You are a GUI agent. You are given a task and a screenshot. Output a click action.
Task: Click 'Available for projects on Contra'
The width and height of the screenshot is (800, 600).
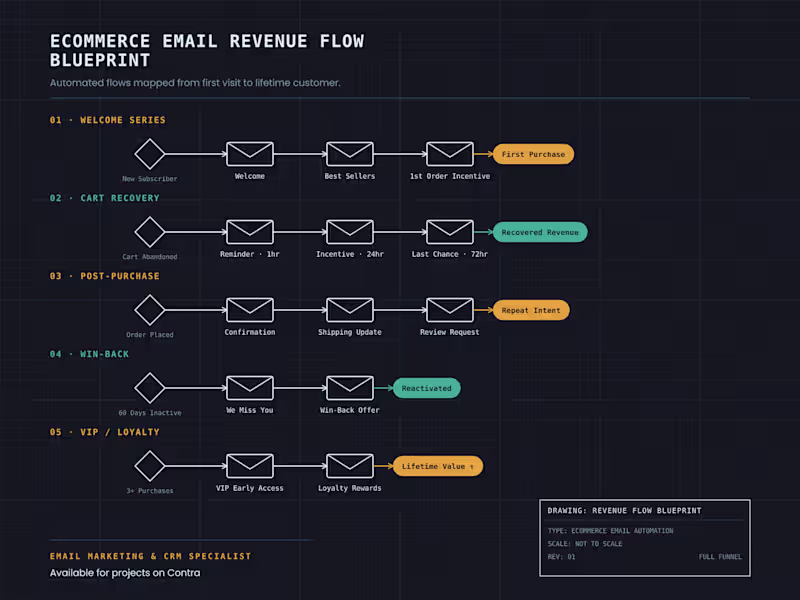click(x=125, y=573)
